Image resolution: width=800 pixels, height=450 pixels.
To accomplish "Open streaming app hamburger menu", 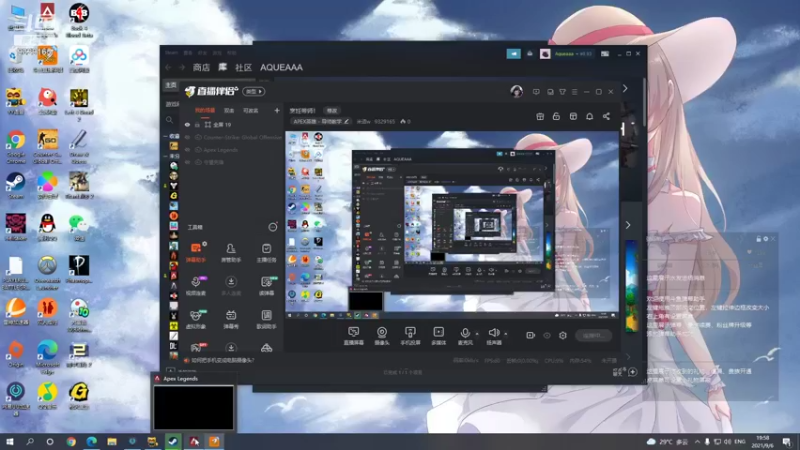I will point(574,92).
